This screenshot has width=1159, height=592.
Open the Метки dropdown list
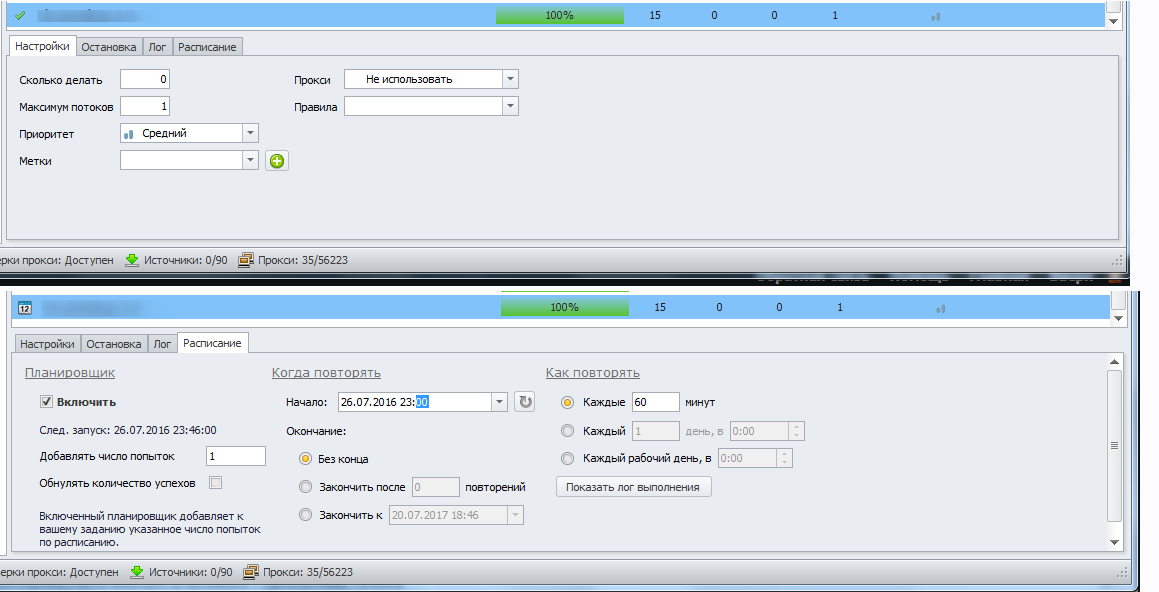click(x=250, y=160)
